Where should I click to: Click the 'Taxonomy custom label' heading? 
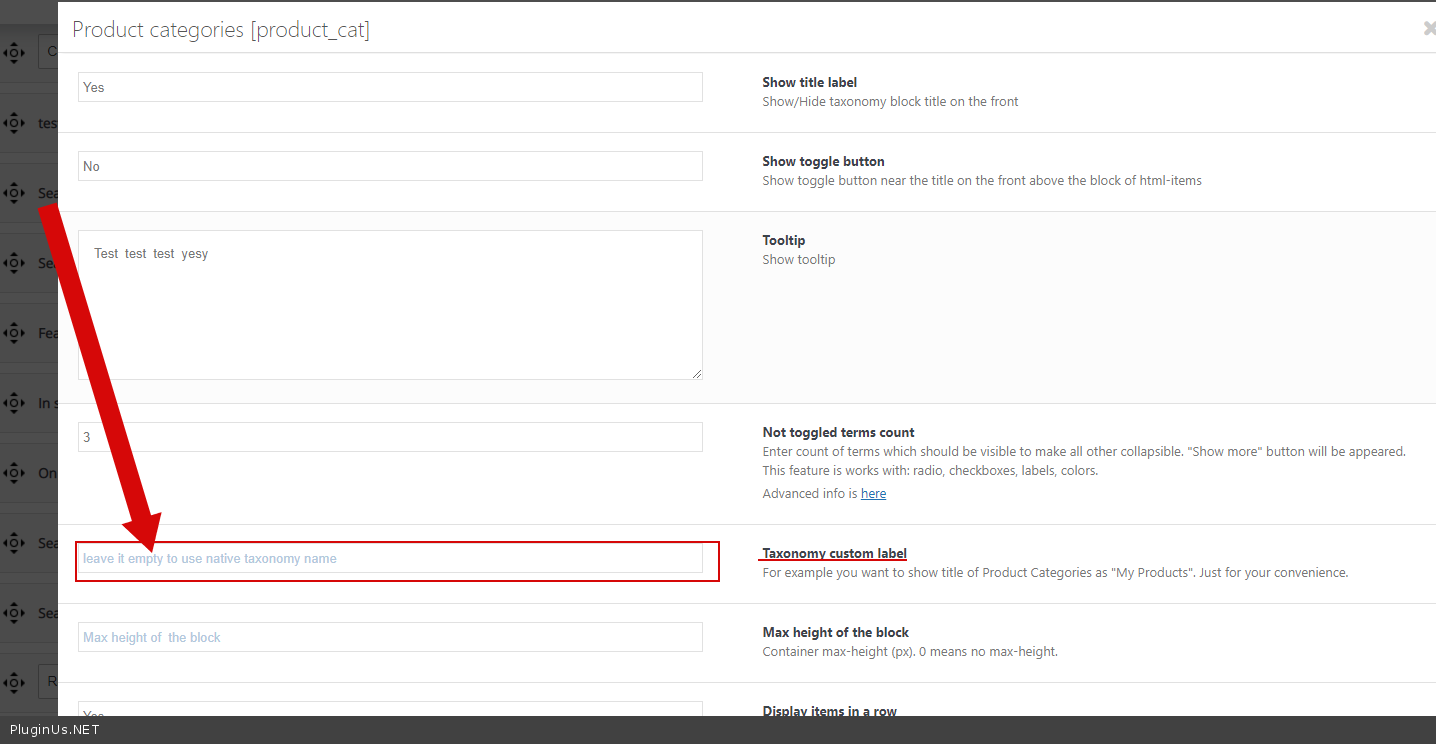[834, 553]
